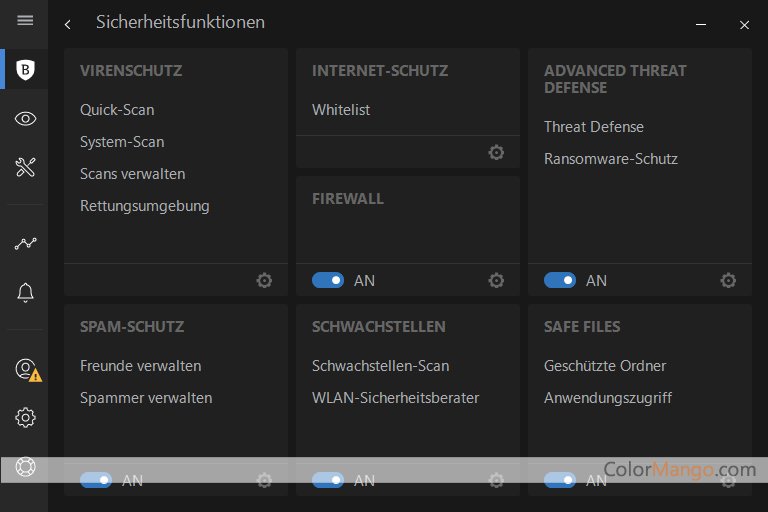
Task: Toggle the Advanced Threat Defense switch
Action: coord(560,281)
